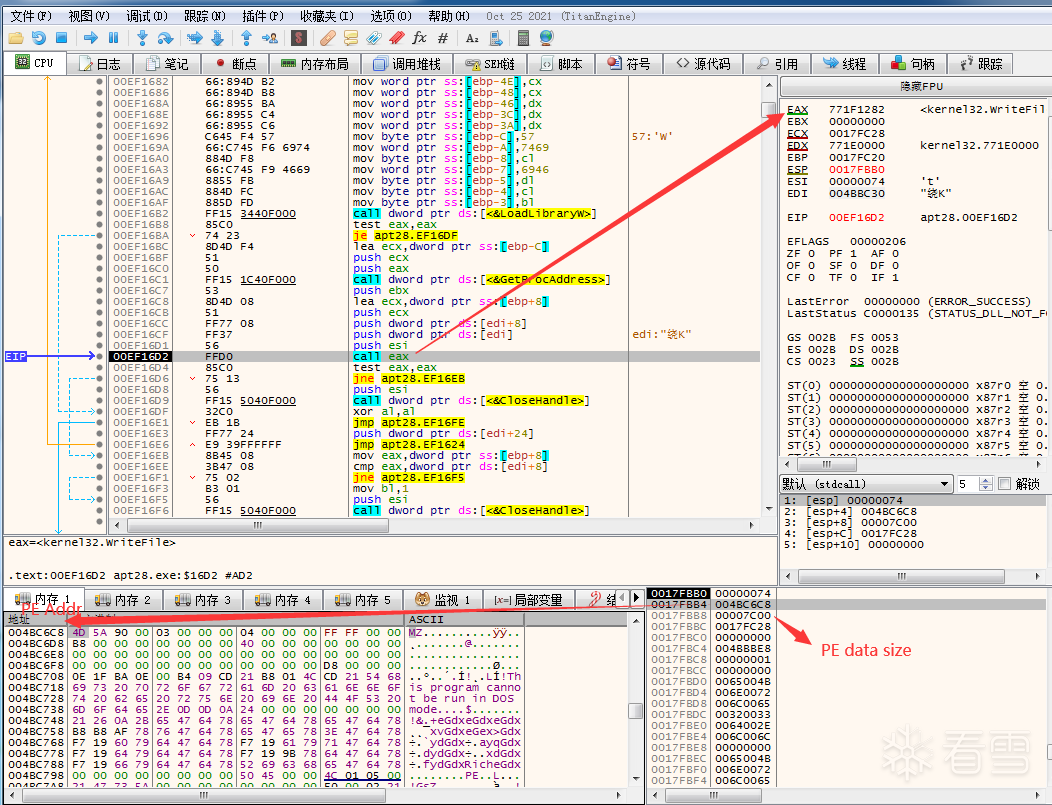
Task: Toggle breakpoint dot at address 00EF16F6
Action: tap(99, 511)
